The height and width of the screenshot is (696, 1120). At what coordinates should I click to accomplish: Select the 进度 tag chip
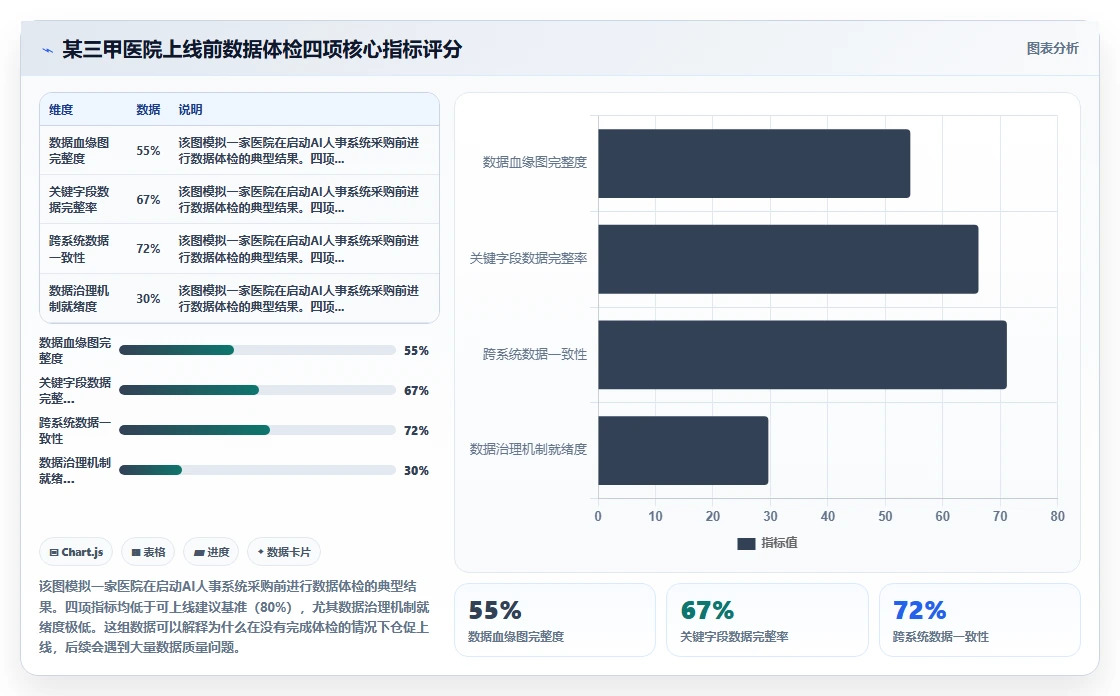[x=211, y=552]
